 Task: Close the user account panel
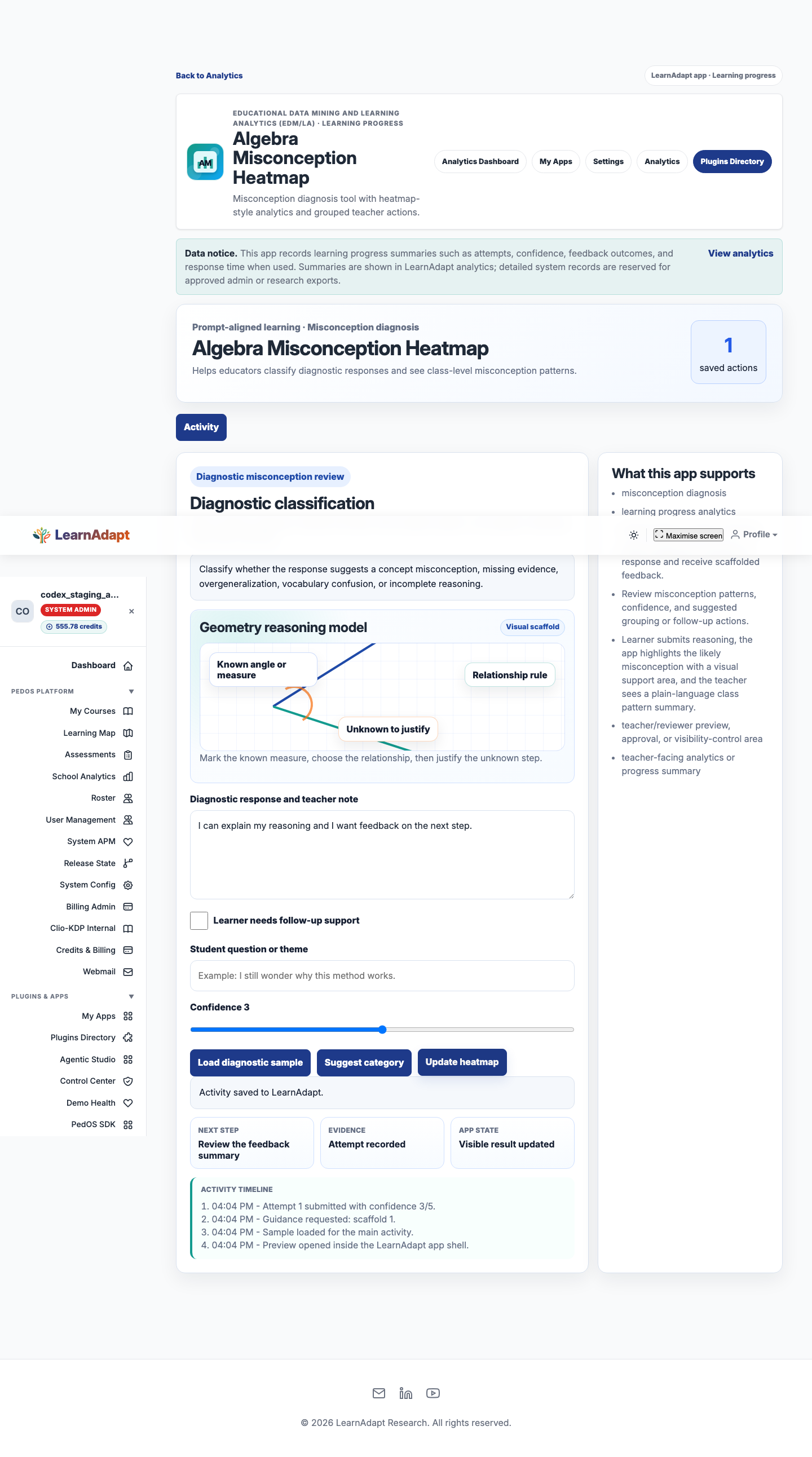131,611
